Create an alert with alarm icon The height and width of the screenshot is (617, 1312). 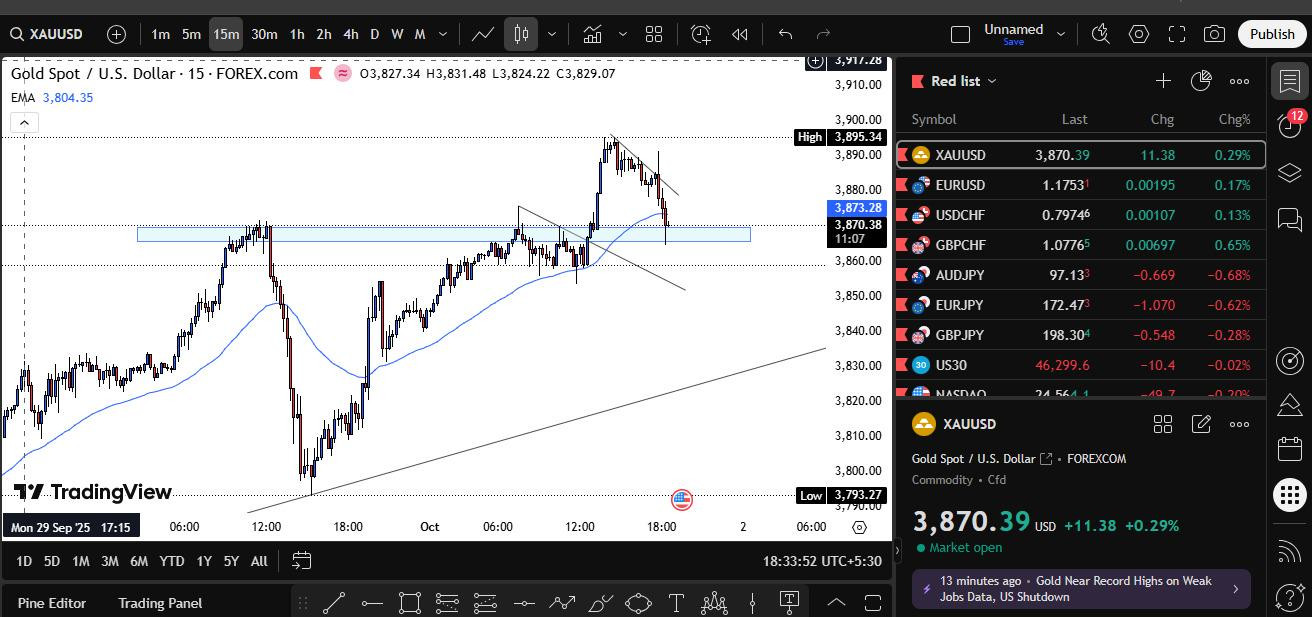[700, 34]
